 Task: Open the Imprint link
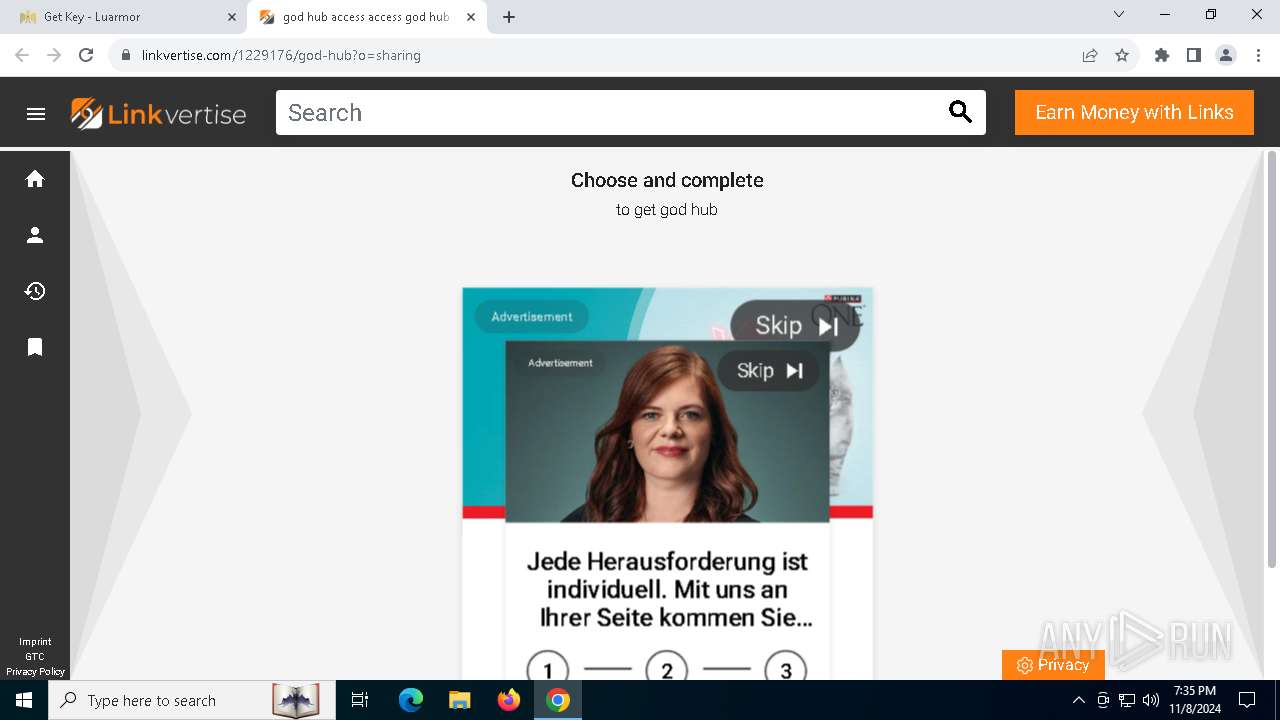pos(35,642)
